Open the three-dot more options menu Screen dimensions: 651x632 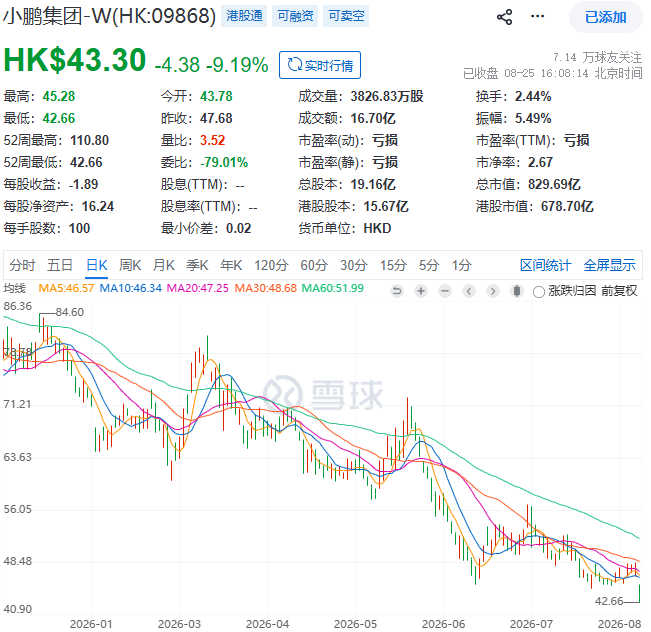click(537, 17)
